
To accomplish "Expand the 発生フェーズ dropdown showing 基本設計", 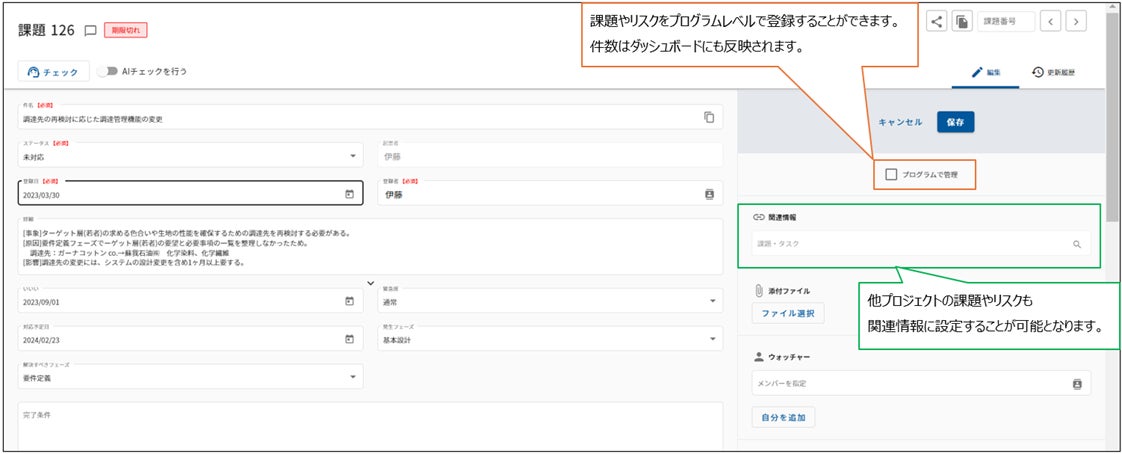I will click(x=712, y=339).
